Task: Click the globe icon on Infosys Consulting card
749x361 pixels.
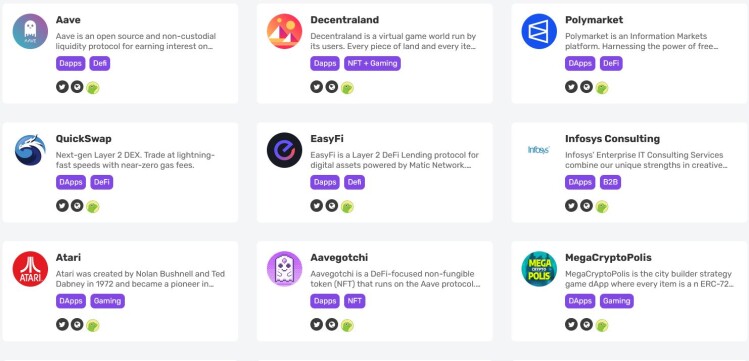Action: click(x=586, y=206)
